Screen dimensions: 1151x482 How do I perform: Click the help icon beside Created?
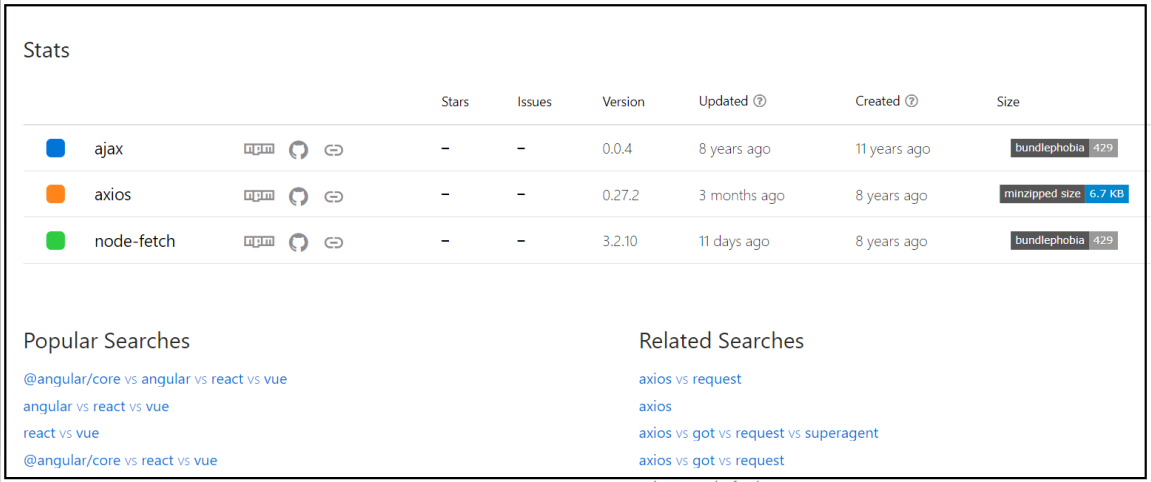tap(911, 101)
